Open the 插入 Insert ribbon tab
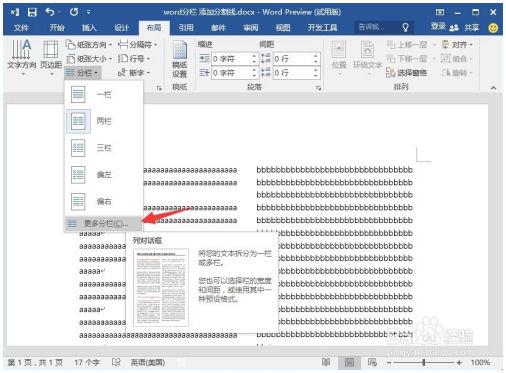Viewport: 506px width, 373px height. (89, 28)
